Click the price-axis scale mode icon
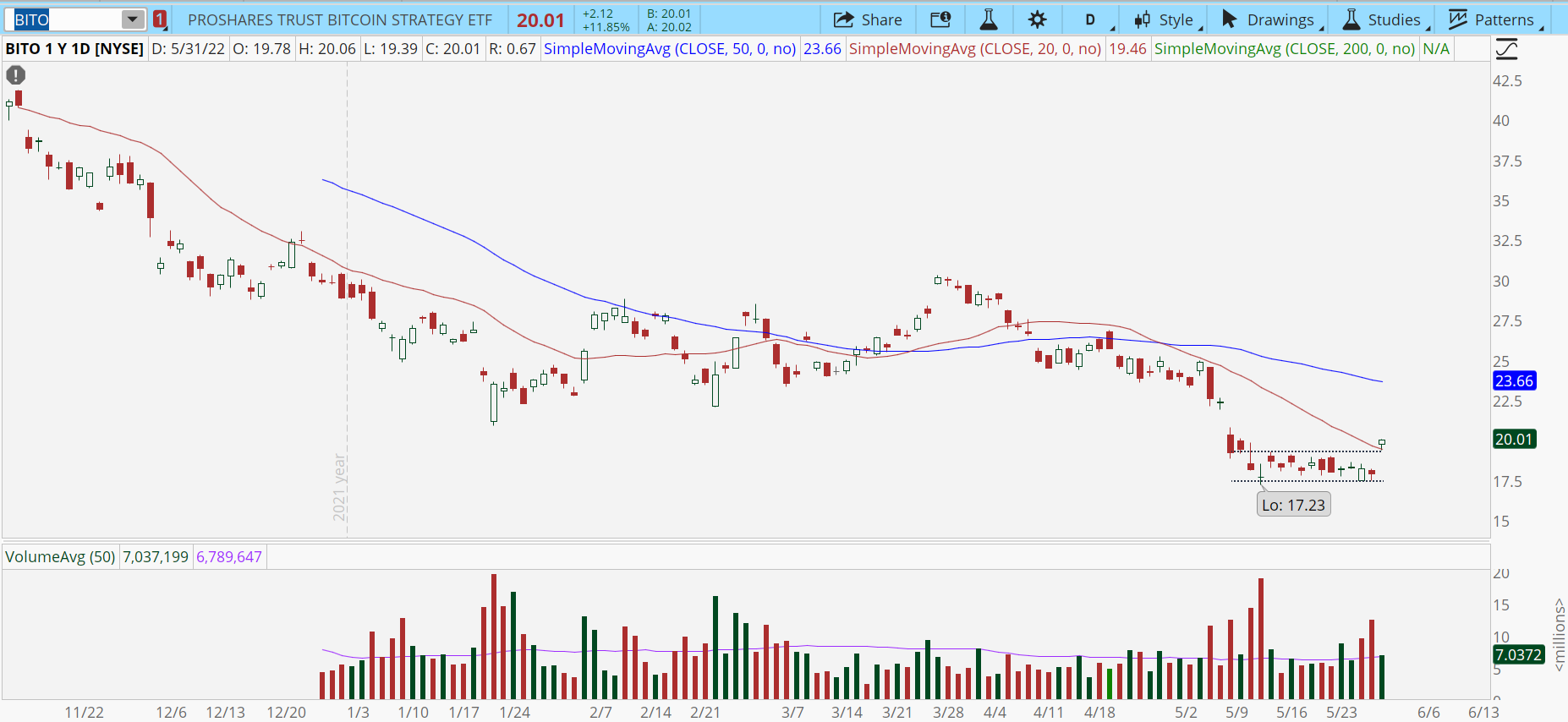 1506,49
